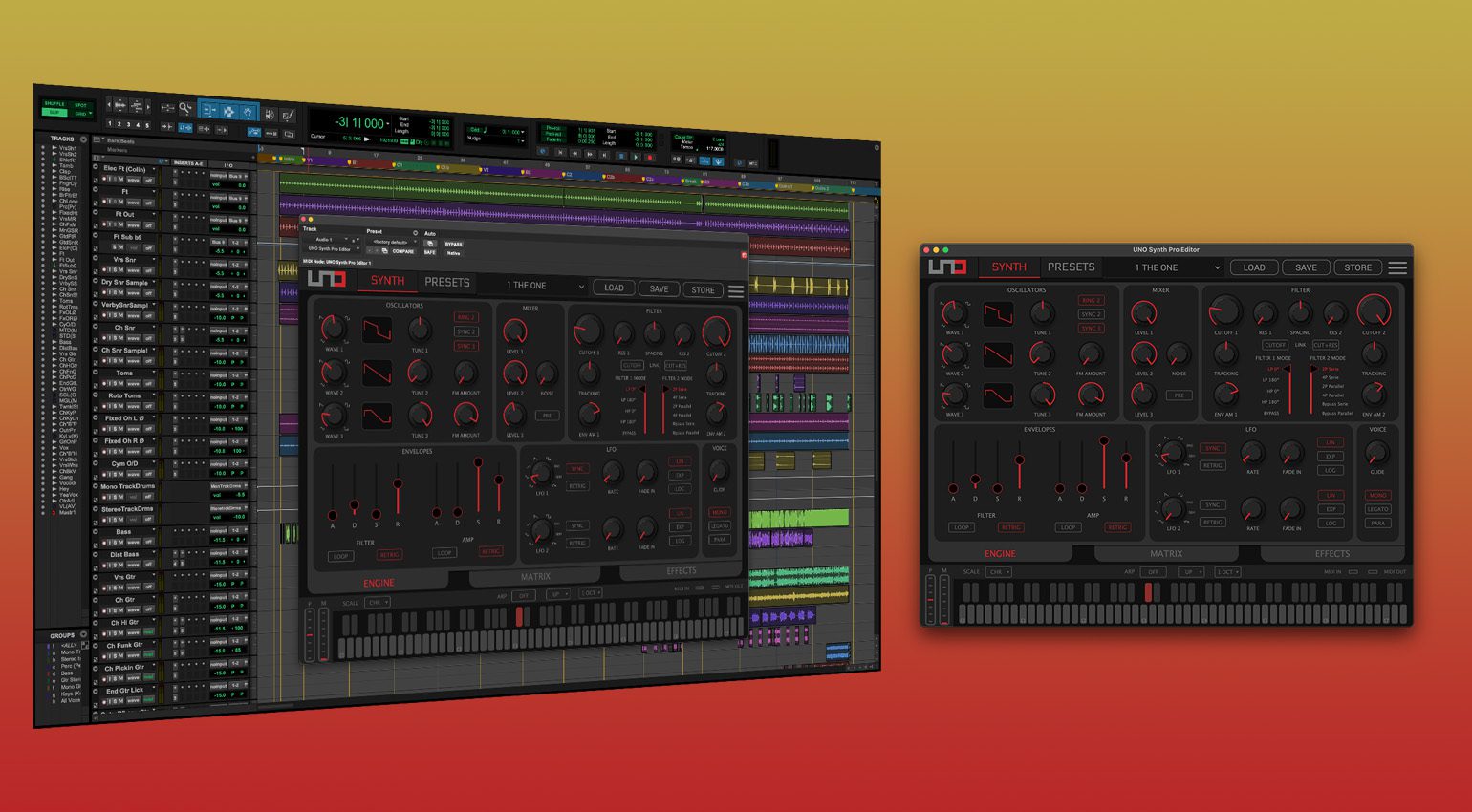
Task: Select the Pencil tool in Pro Tools toolbar
Action: tap(288, 116)
